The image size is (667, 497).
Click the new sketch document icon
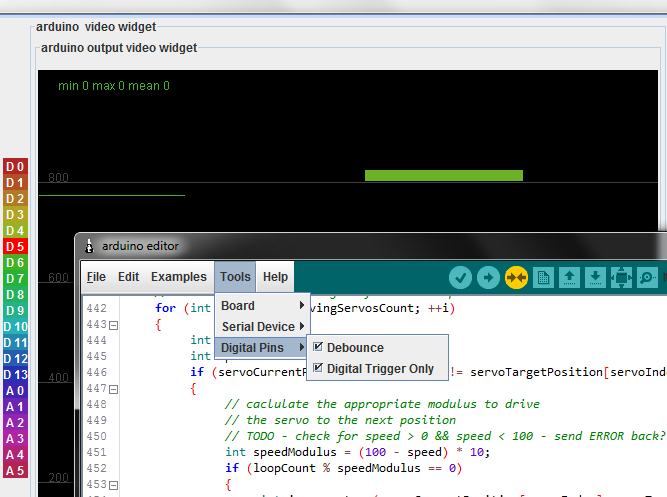point(543,278)
